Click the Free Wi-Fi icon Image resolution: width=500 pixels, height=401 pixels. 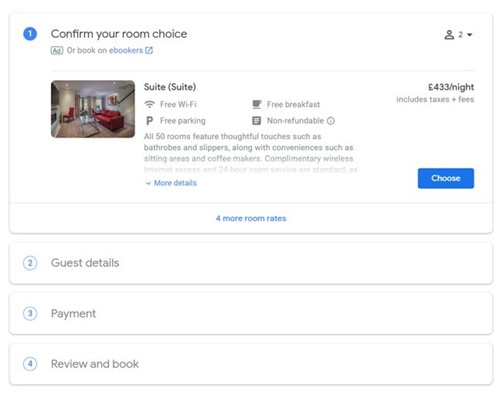click(149, 104)
